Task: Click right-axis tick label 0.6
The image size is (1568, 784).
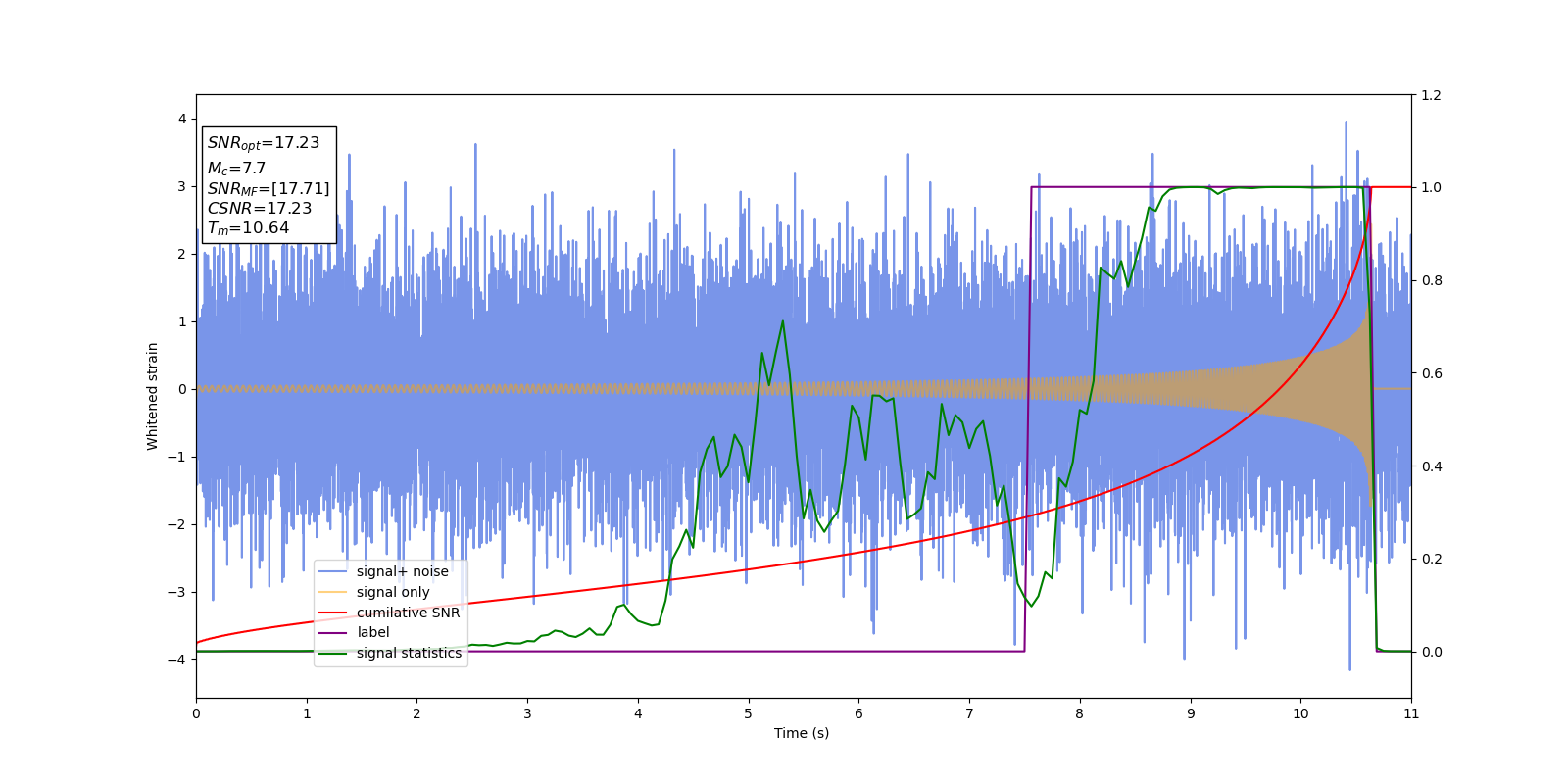Action: tap(1431, 373)
